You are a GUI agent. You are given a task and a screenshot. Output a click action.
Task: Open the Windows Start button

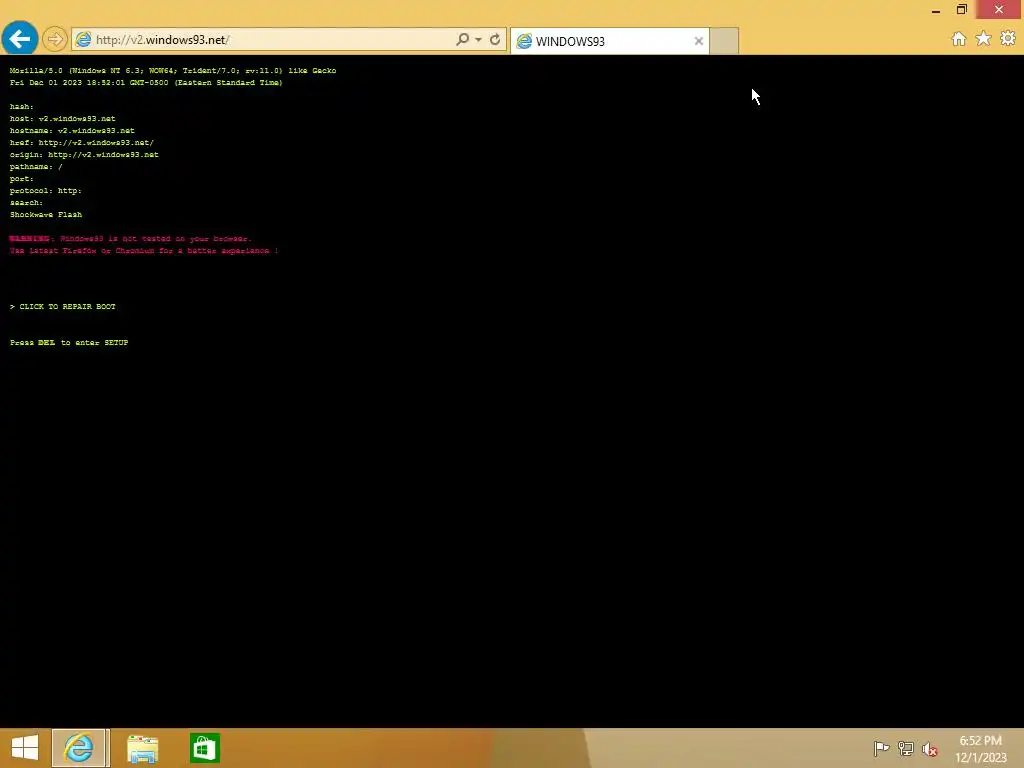coord(25,748)
